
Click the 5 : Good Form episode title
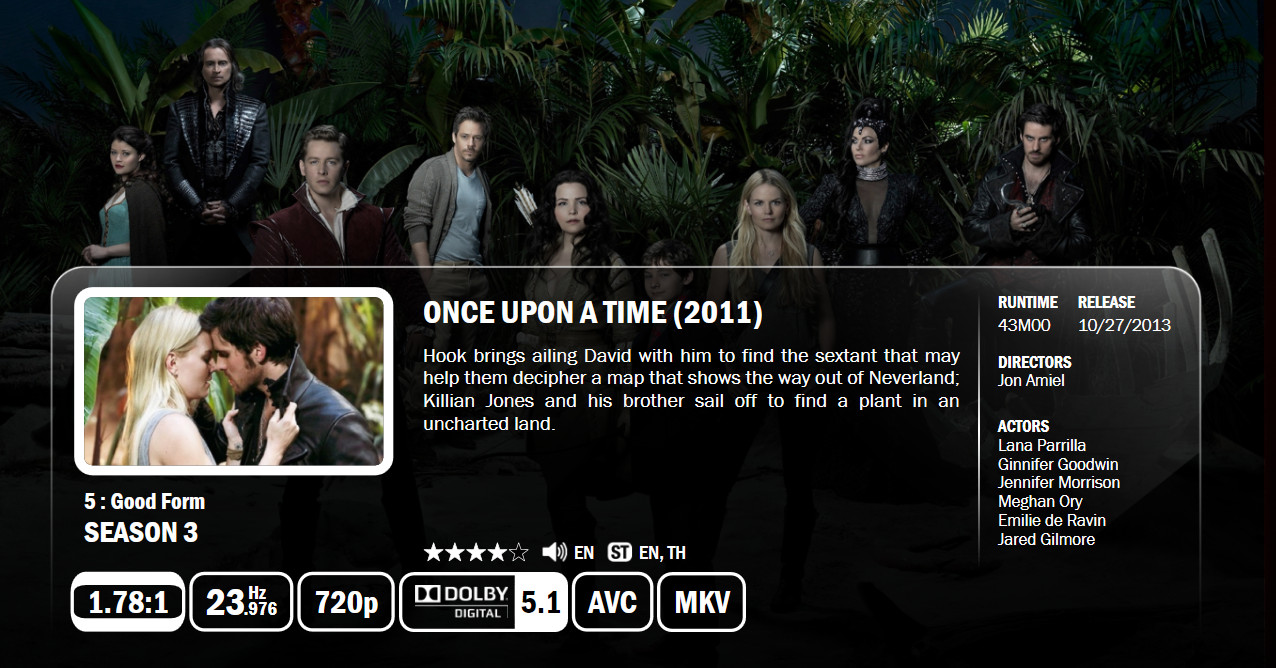point(145,501)
